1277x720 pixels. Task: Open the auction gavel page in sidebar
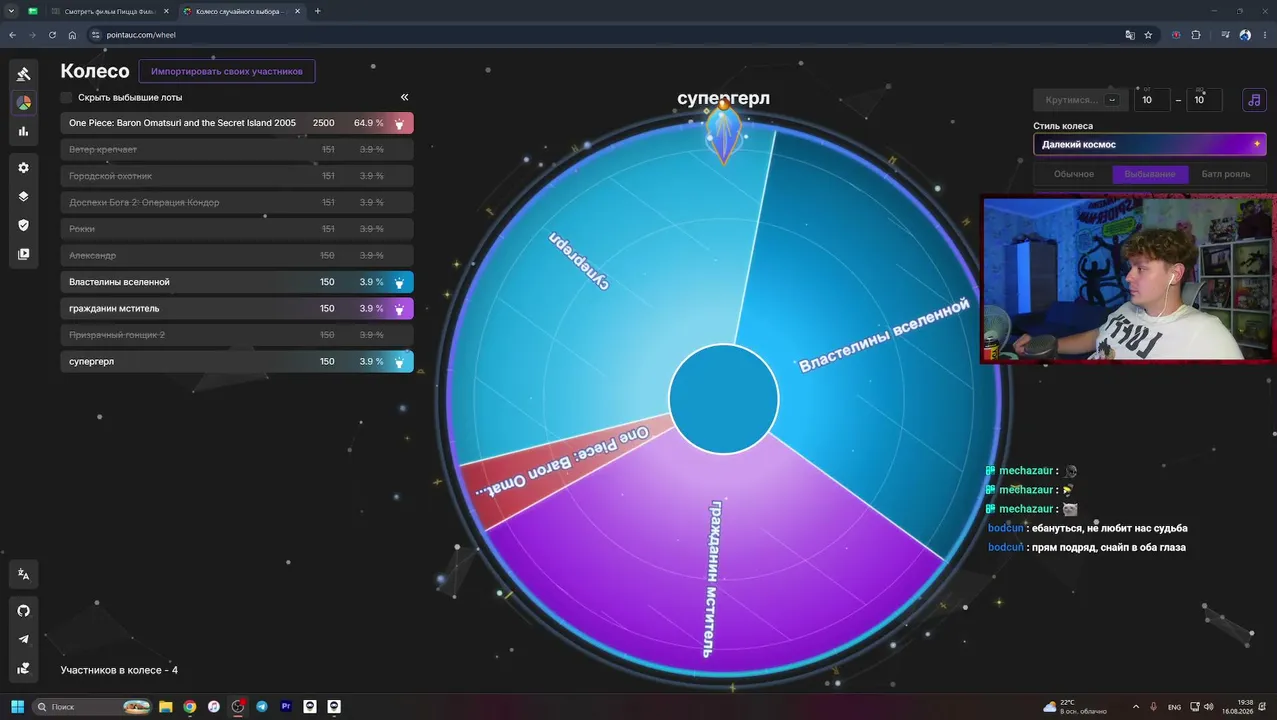23,74
